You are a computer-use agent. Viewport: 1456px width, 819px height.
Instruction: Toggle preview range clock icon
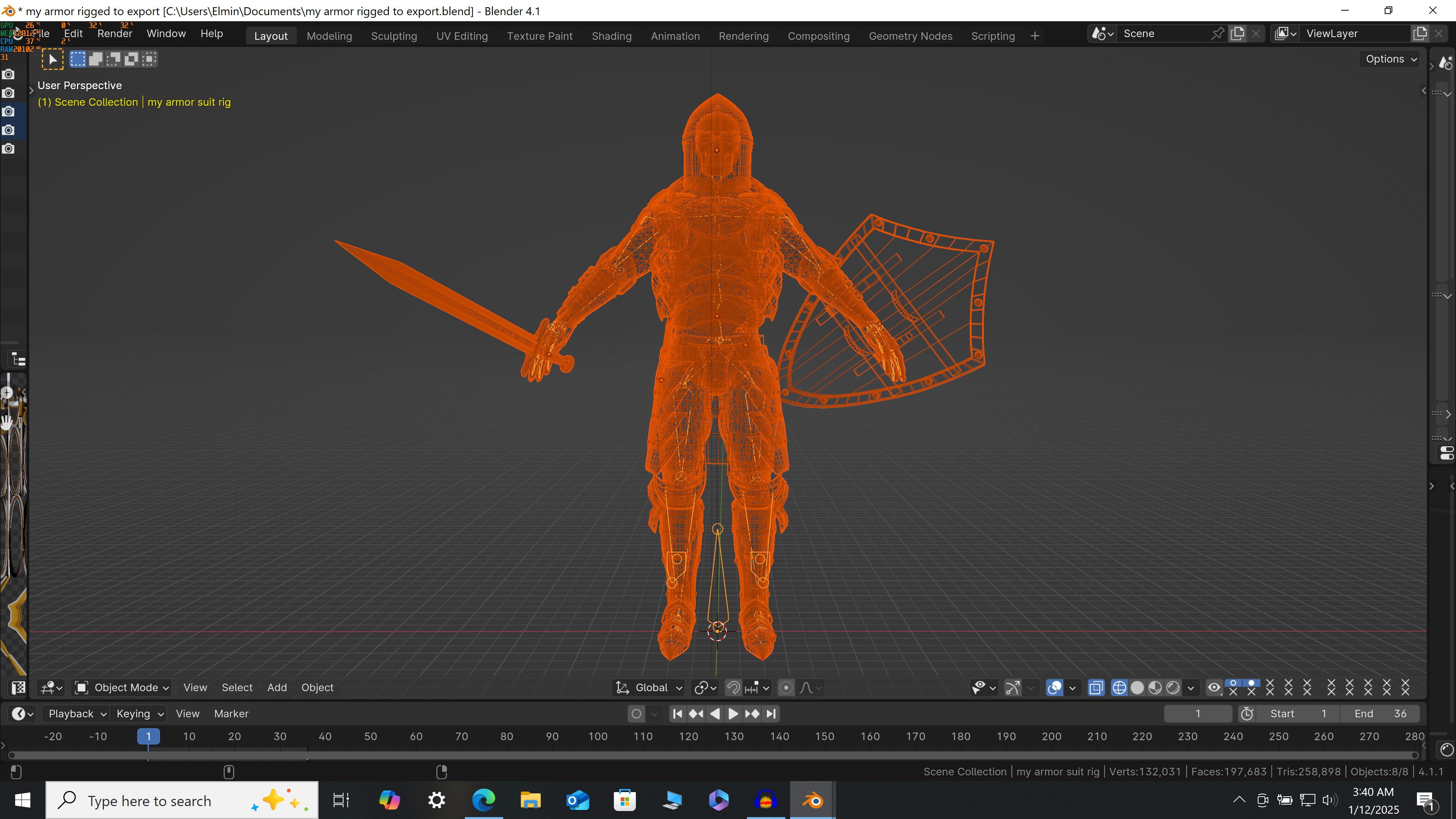1247,714
